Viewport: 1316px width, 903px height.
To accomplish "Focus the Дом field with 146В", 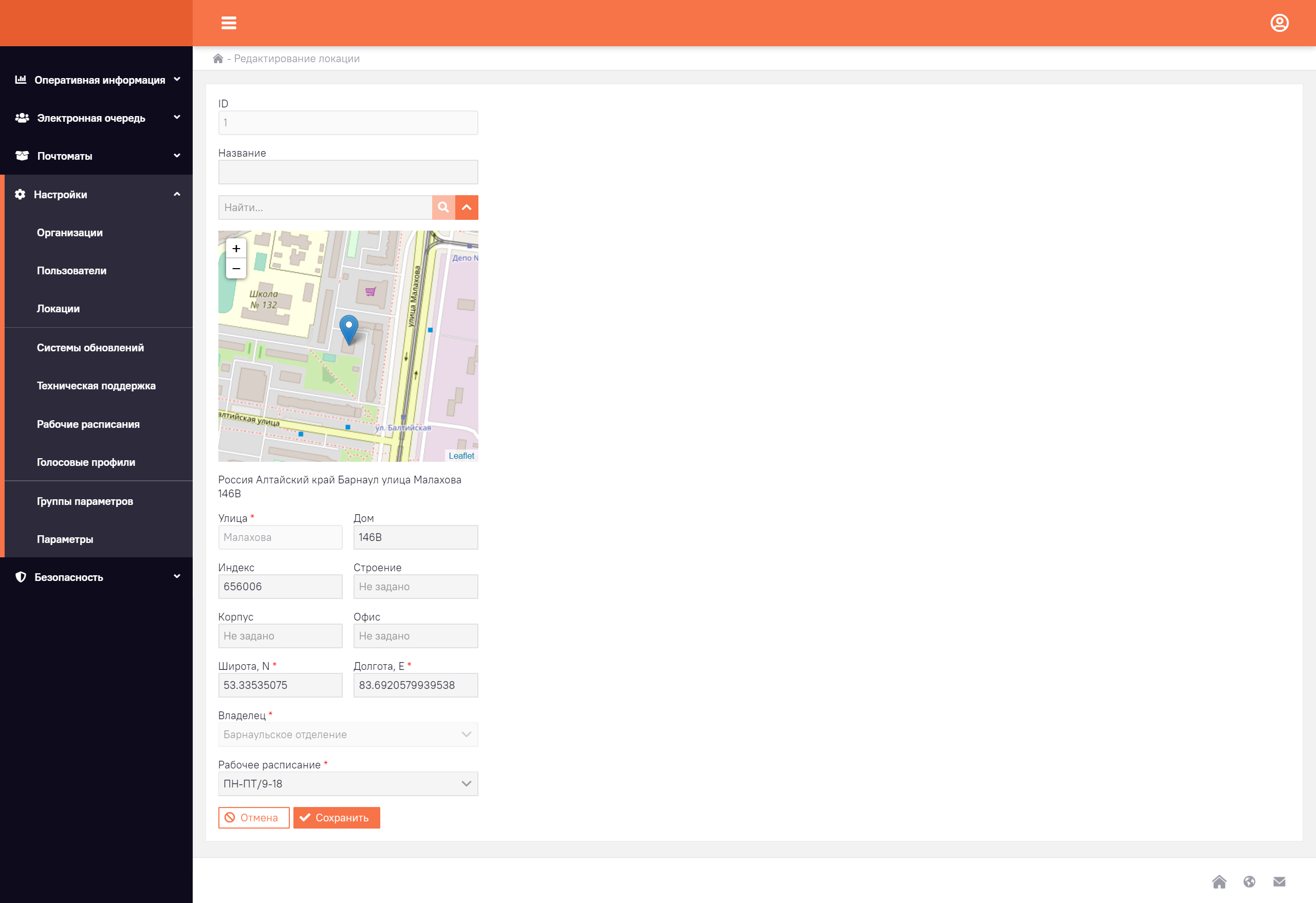I will pyautogui.click(x=416, y=537).
